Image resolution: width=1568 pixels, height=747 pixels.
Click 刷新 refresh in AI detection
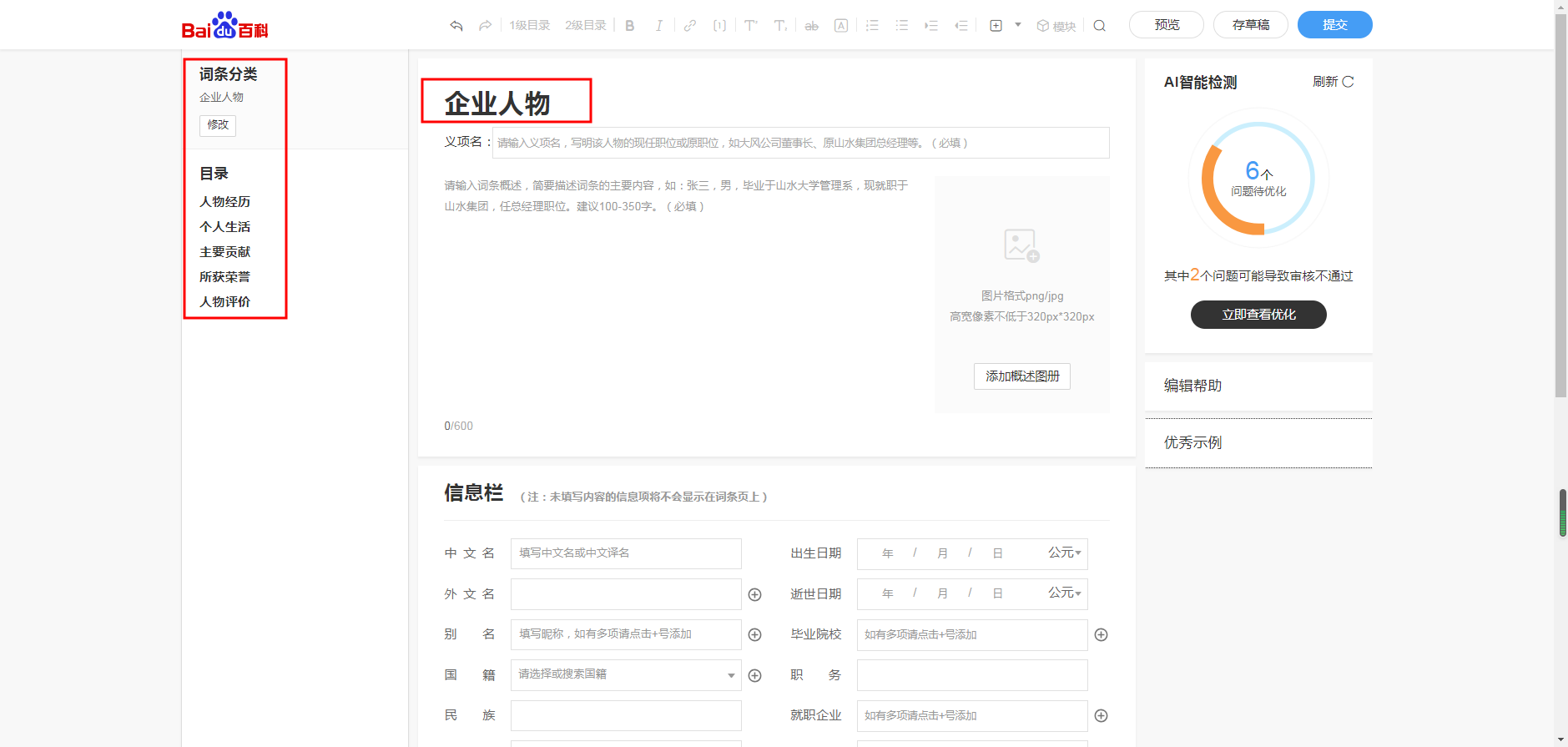(x=1333, y=82)
